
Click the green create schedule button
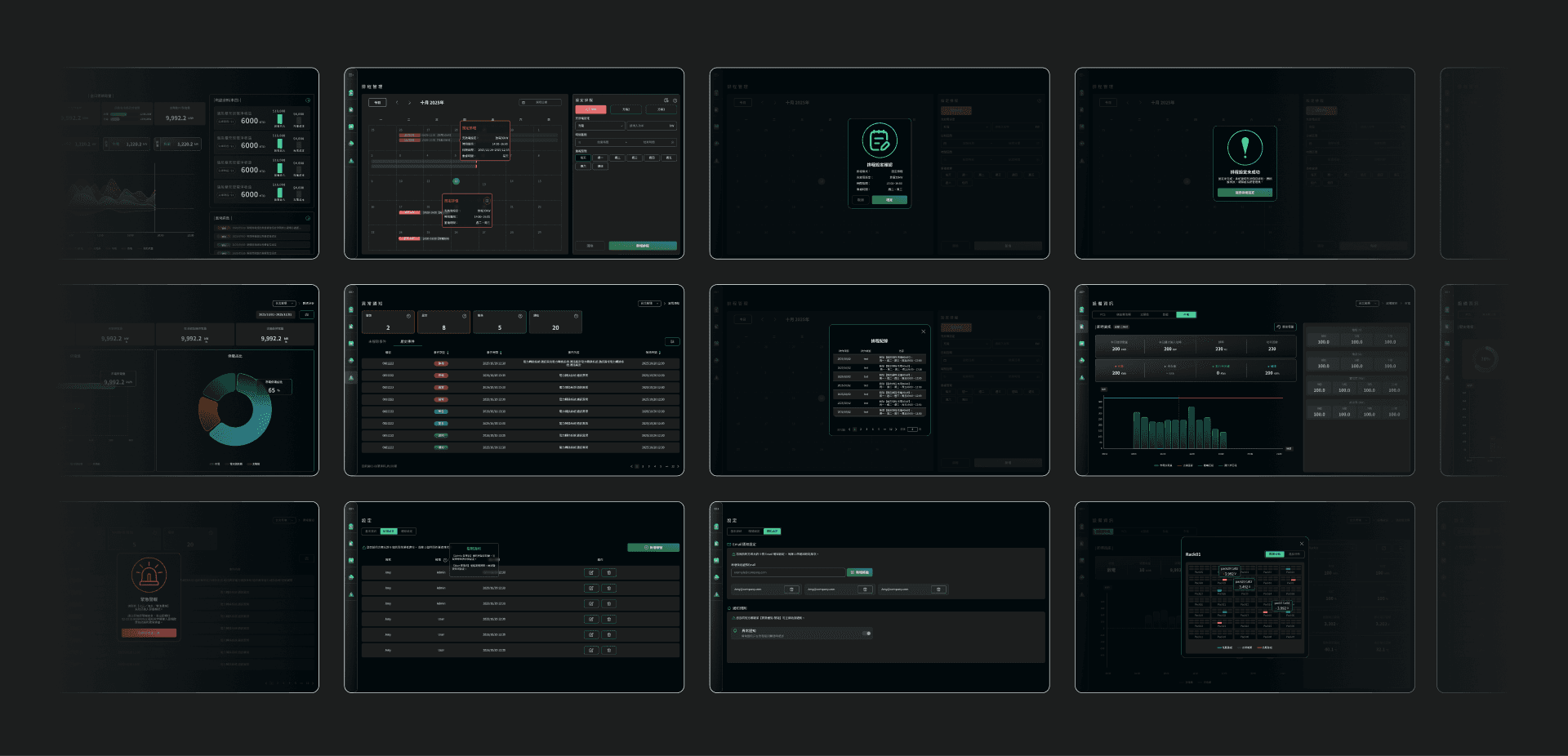[642, 246]
